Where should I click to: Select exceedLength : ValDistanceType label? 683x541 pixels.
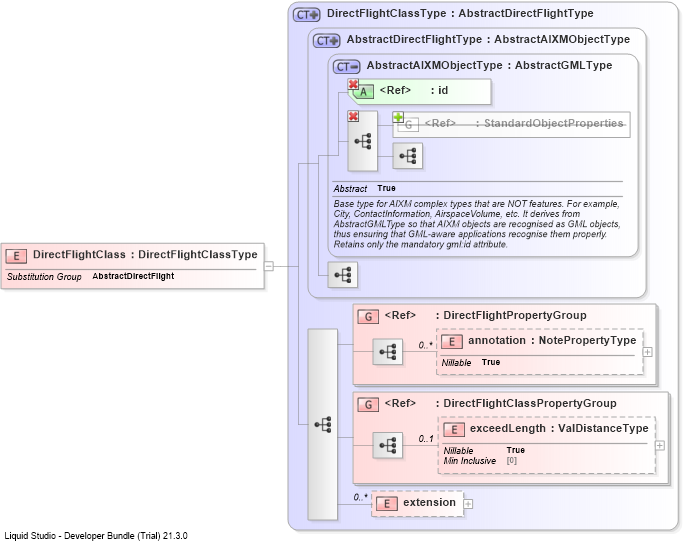pos(559,429)
